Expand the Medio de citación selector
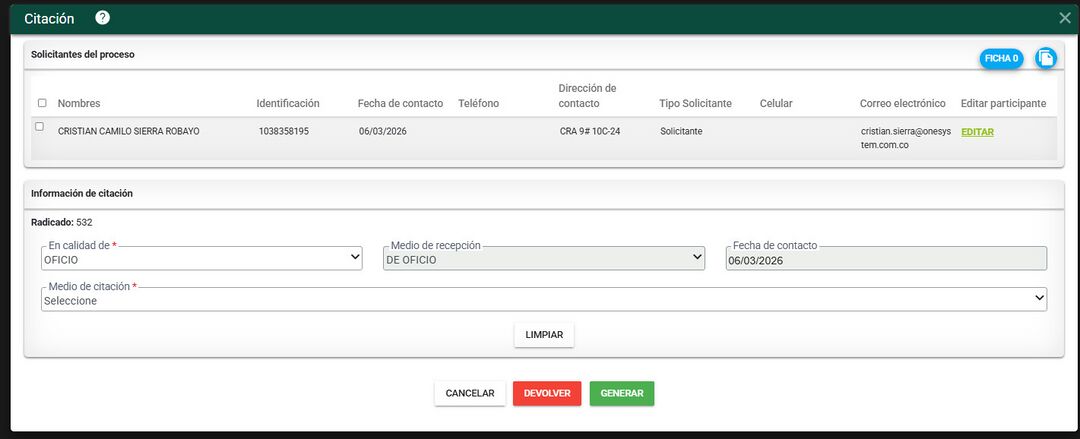The width and height of the screenshot is (1080, 439). (544, 300)
